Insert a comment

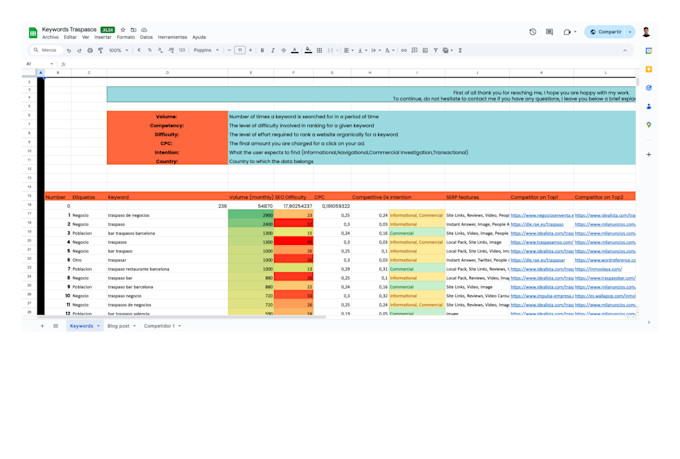click(x=415, y=50)
